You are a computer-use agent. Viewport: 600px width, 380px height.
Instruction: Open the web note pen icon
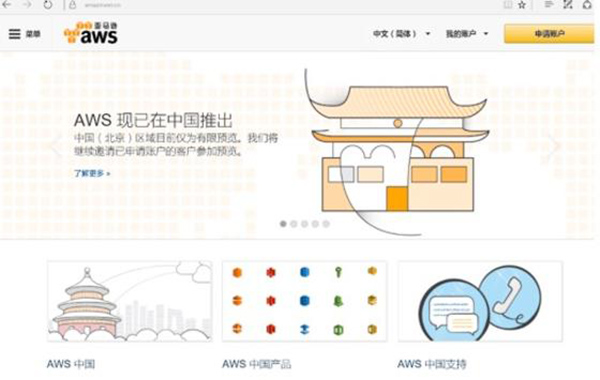[568, 5]
